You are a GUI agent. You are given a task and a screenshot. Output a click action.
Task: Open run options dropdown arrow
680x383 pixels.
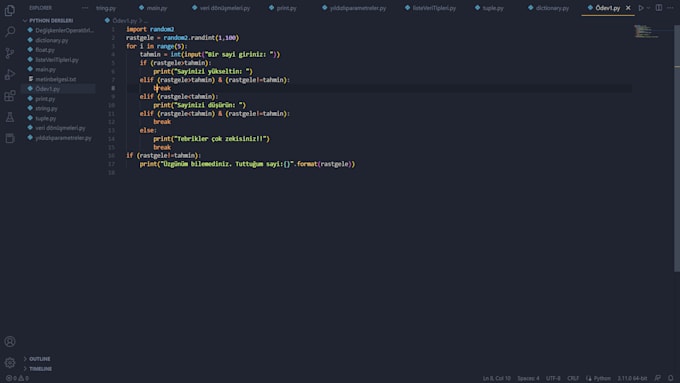(x=648, y=8)
